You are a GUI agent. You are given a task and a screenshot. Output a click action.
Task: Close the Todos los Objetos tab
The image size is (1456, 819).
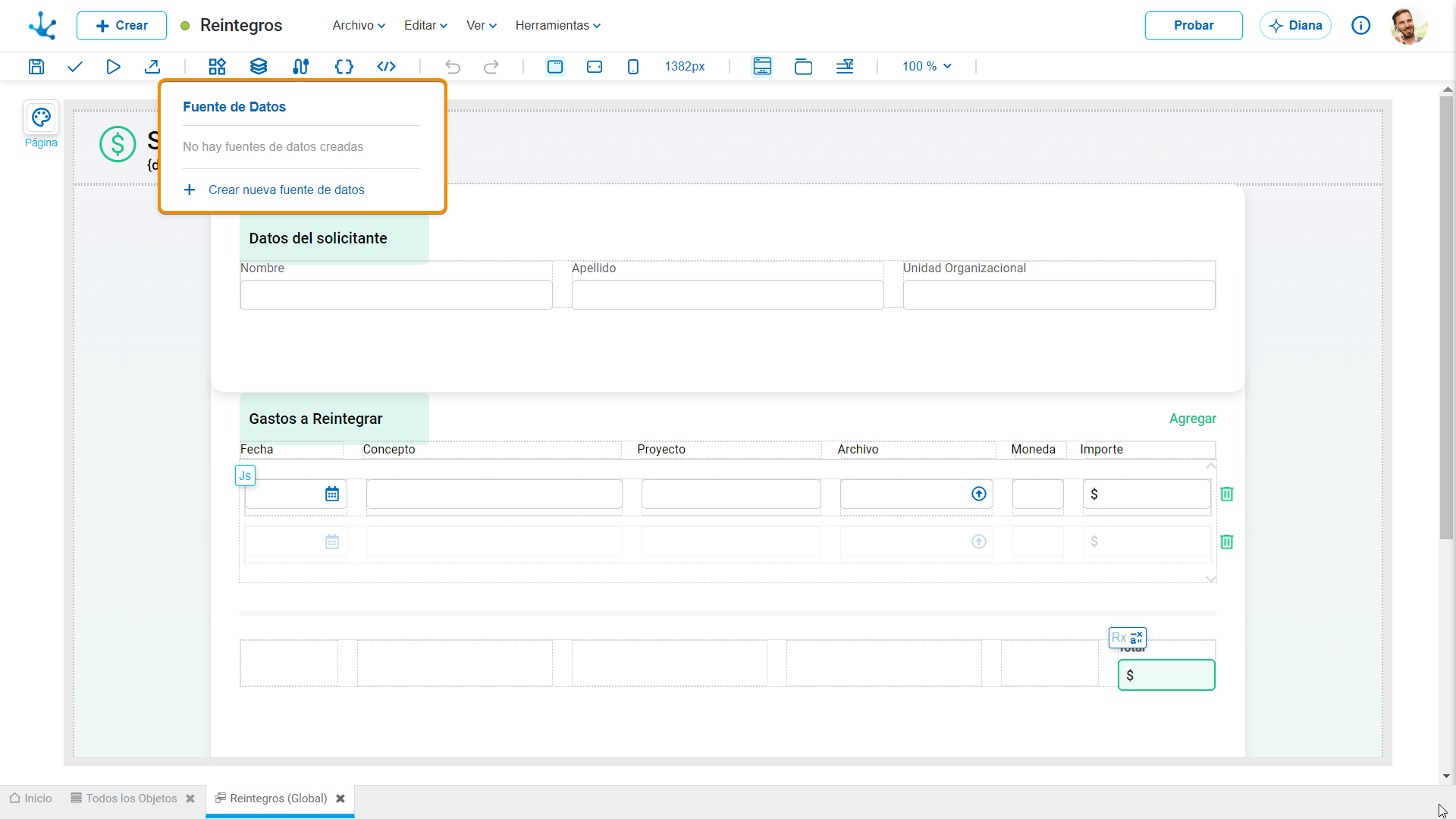click(x=190, y=799)
